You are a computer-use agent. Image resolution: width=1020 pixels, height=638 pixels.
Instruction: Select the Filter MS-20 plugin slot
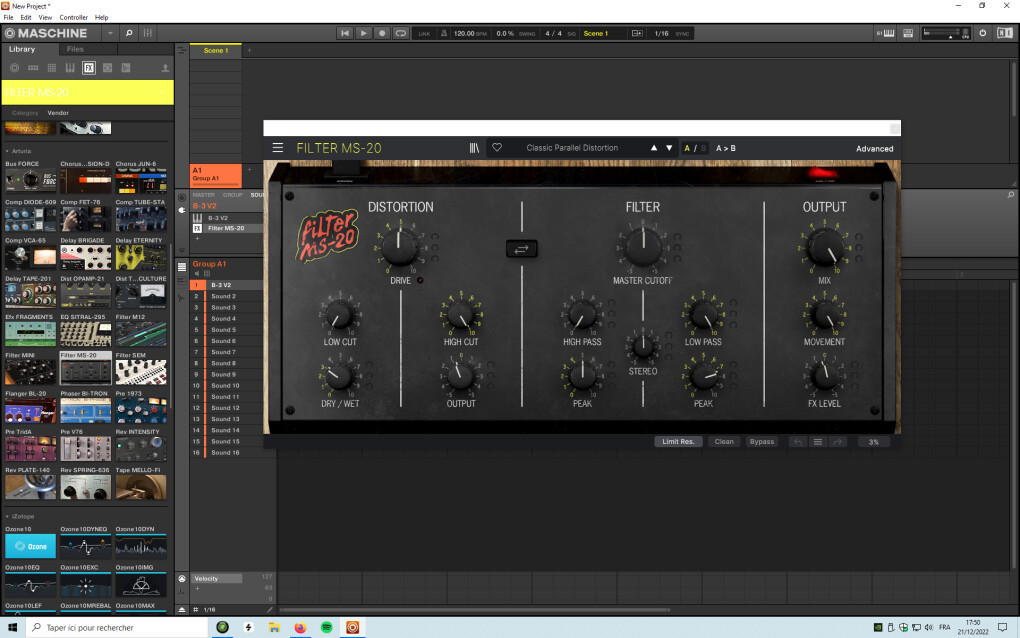click(227, 228)
